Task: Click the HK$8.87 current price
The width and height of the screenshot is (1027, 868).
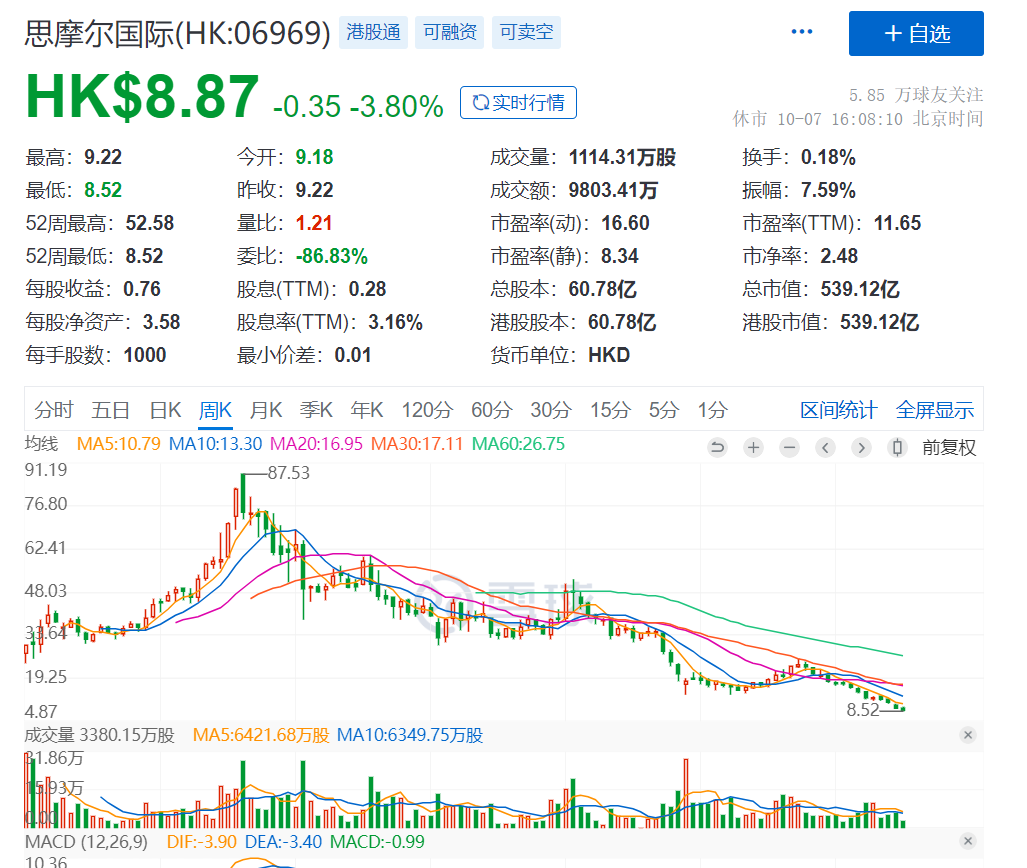Action: pos(142,97)
